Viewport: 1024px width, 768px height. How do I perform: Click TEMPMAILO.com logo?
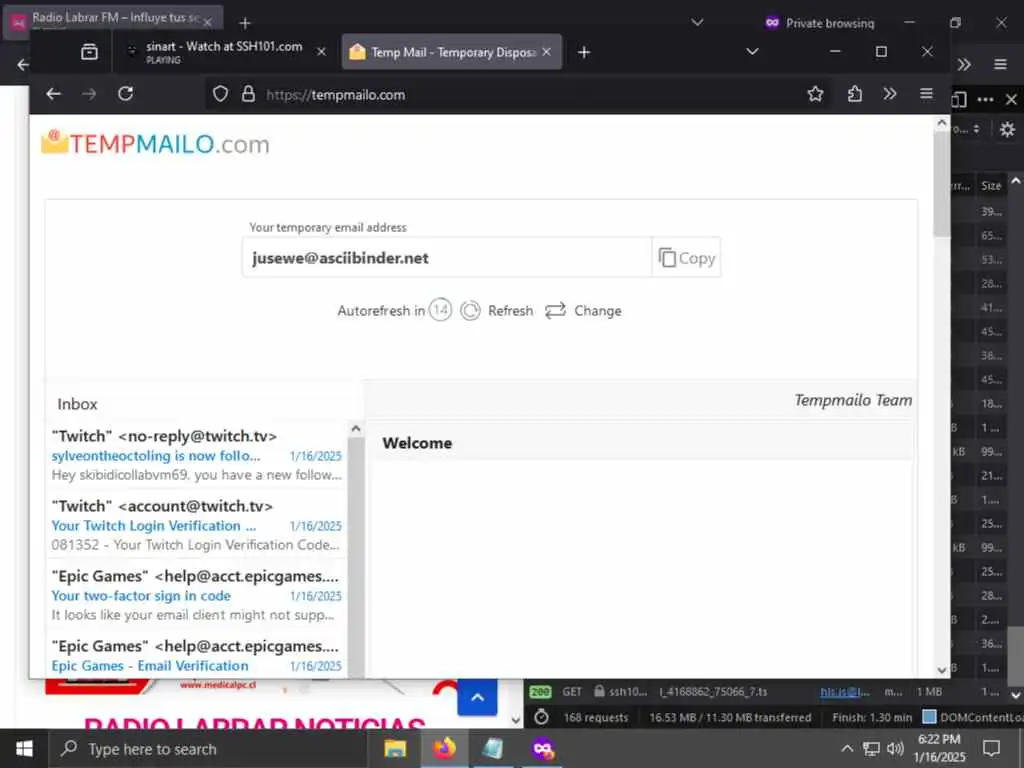[155, 143]
